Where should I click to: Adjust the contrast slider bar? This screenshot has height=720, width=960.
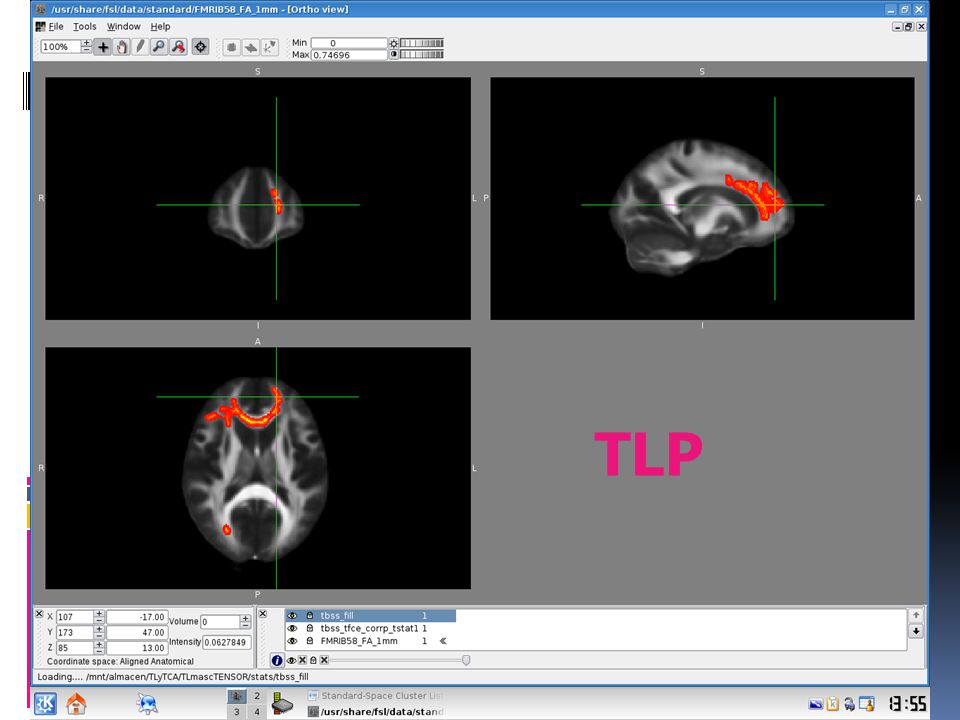click(422, 54)
